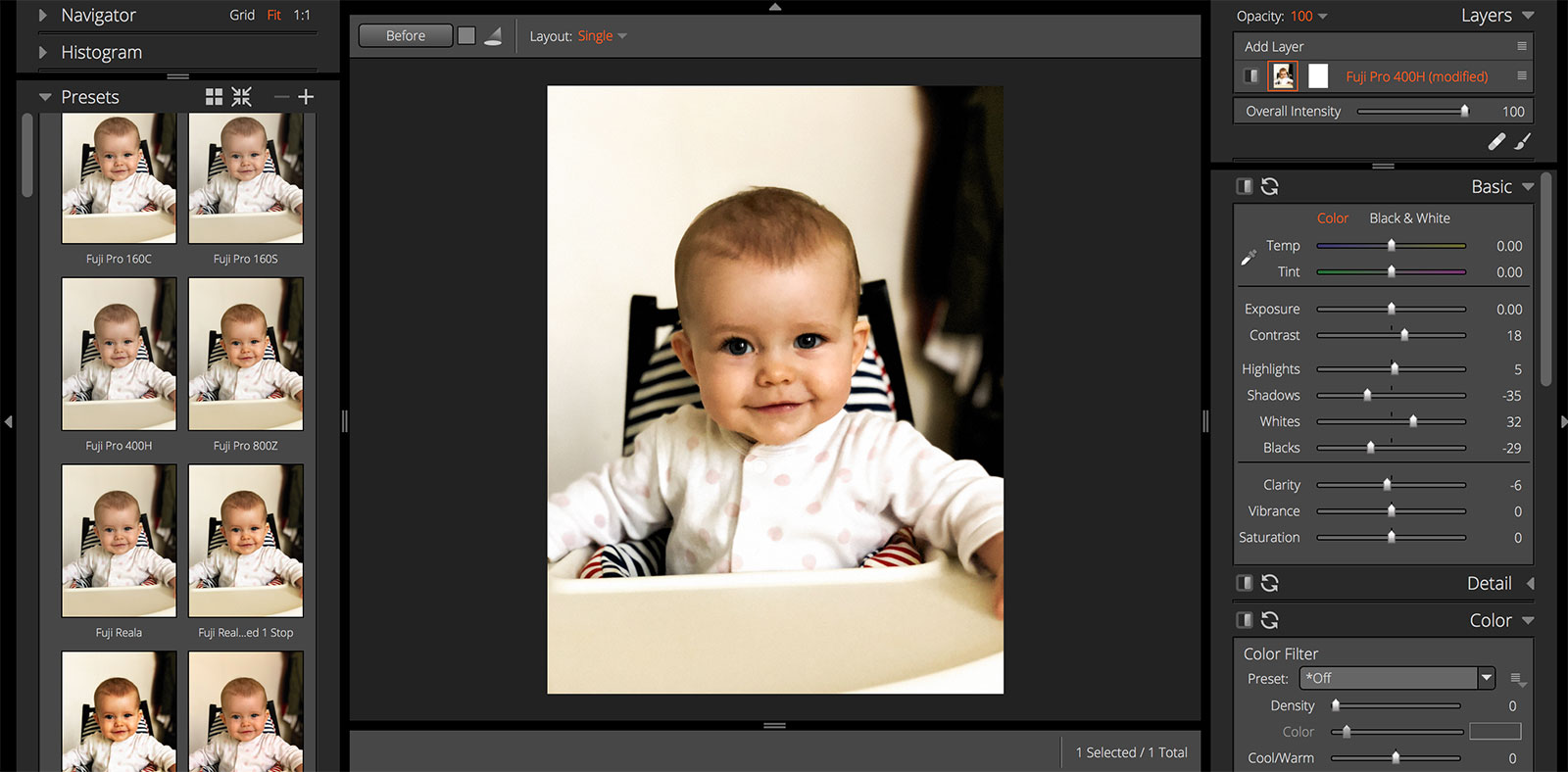Select the pencil mask tool icon

click(1496, 141)
